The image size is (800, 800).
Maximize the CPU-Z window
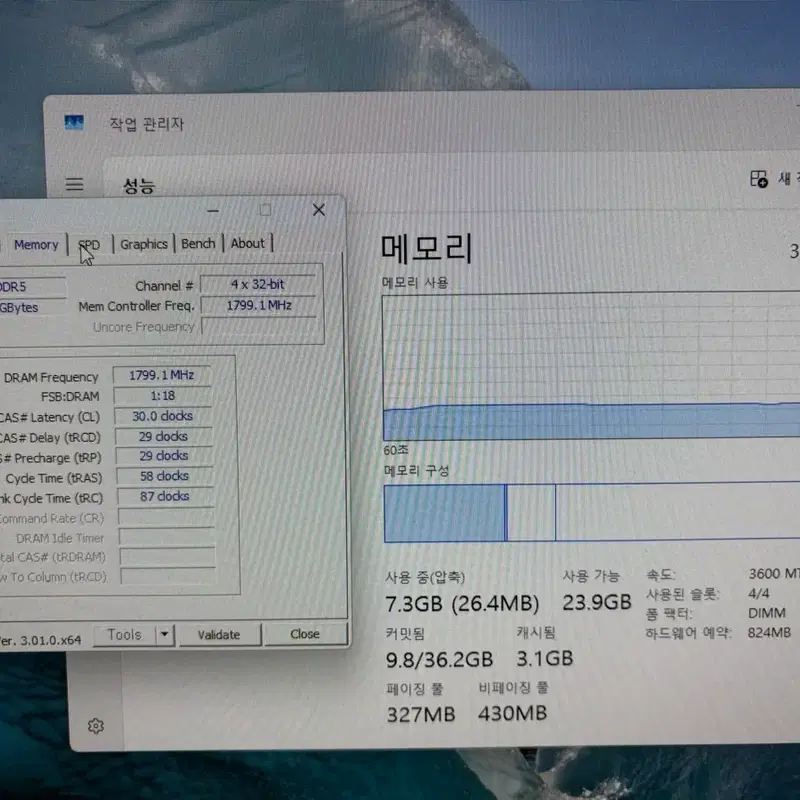point(265,210)
